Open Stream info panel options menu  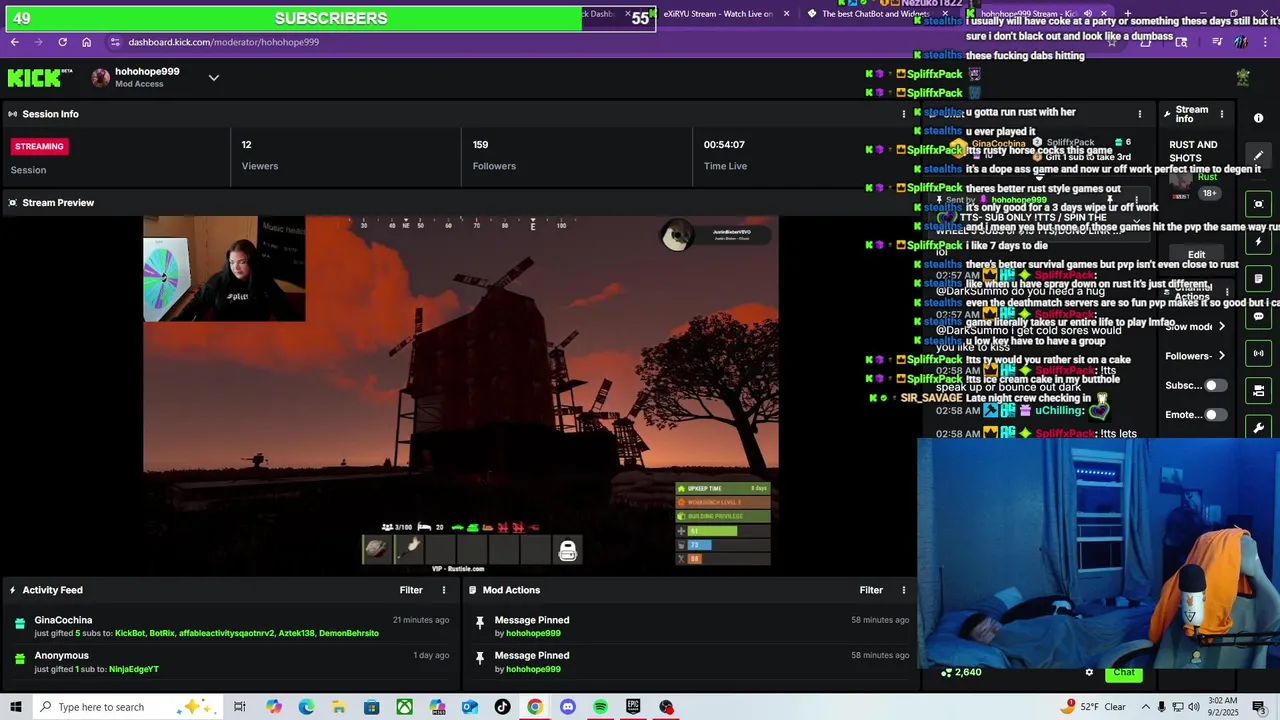pos(1221,114)
